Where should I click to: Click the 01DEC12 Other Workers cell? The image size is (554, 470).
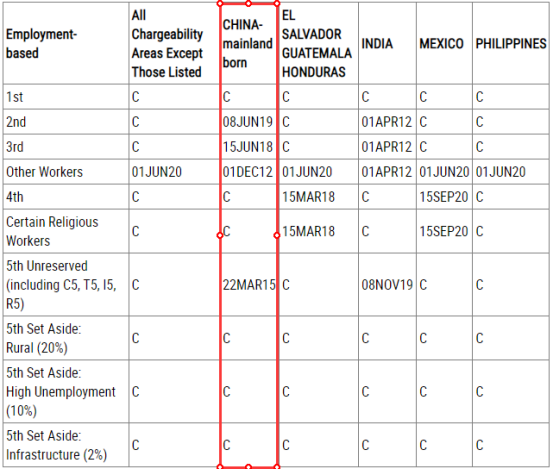248,172
